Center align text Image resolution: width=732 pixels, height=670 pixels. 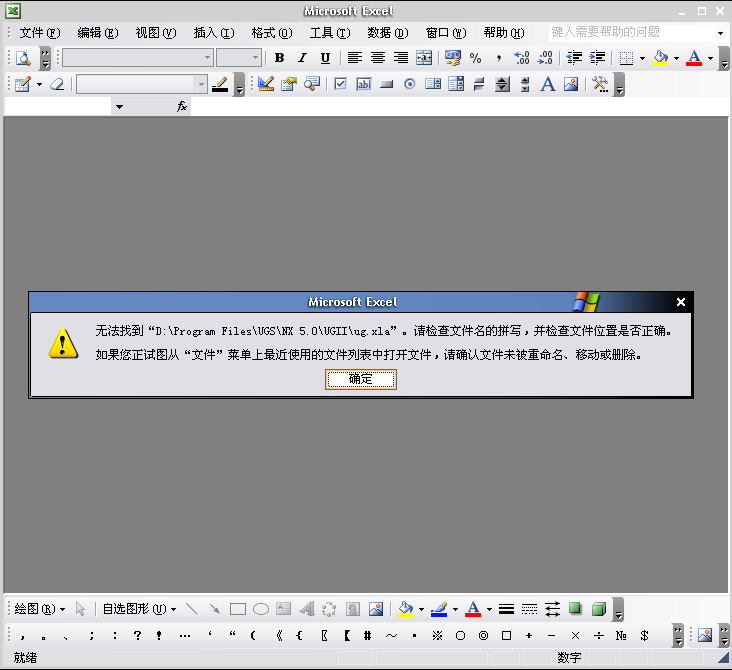coord(378,58)
